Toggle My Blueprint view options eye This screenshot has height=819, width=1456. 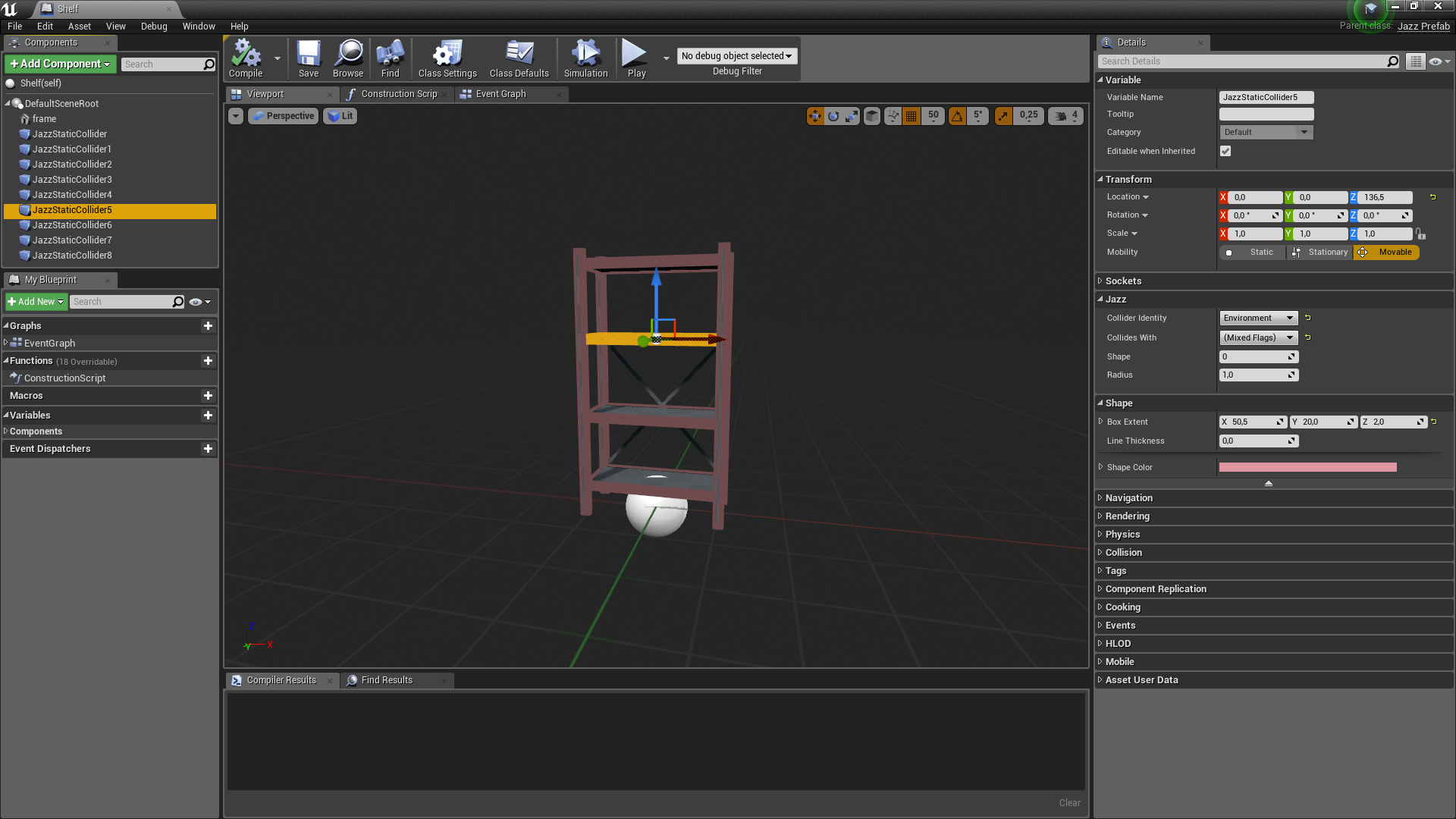[x=199, y=302]
